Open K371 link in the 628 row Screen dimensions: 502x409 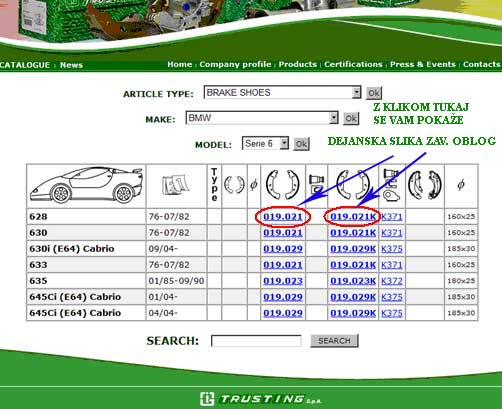tap(392, 217)
